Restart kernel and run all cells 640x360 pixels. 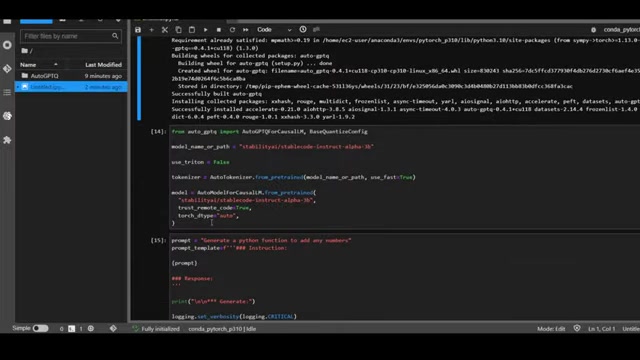tap(246, 30)
